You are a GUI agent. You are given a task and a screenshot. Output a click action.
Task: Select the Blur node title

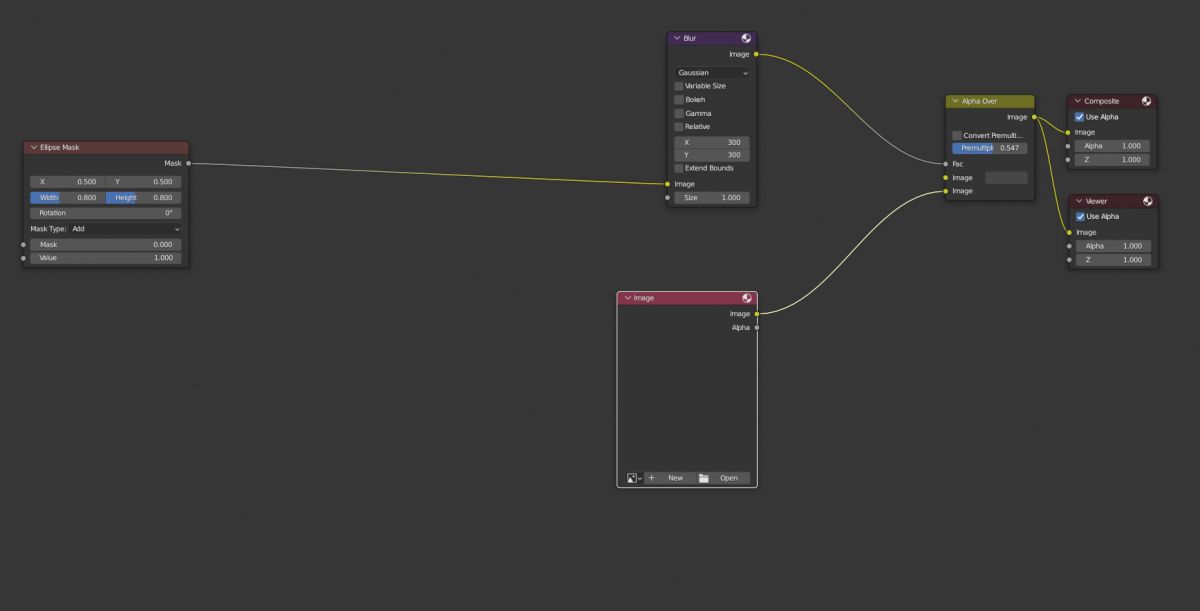point(690,38)
